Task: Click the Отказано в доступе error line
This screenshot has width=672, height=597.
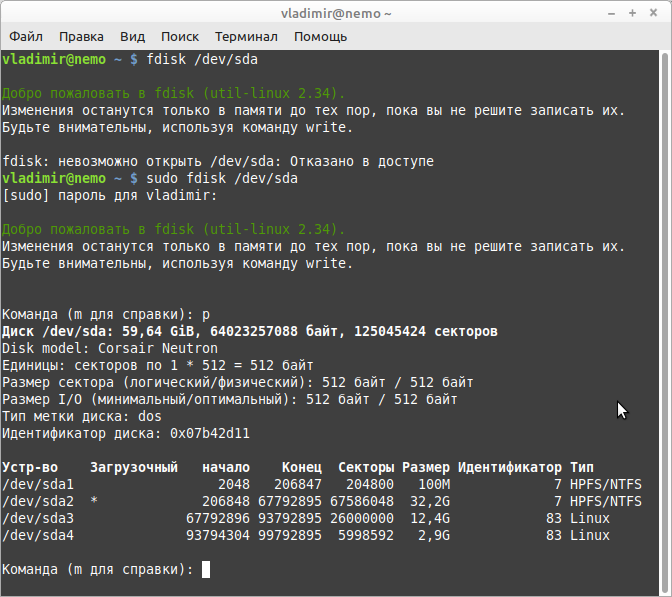Action: click(218, 162)
